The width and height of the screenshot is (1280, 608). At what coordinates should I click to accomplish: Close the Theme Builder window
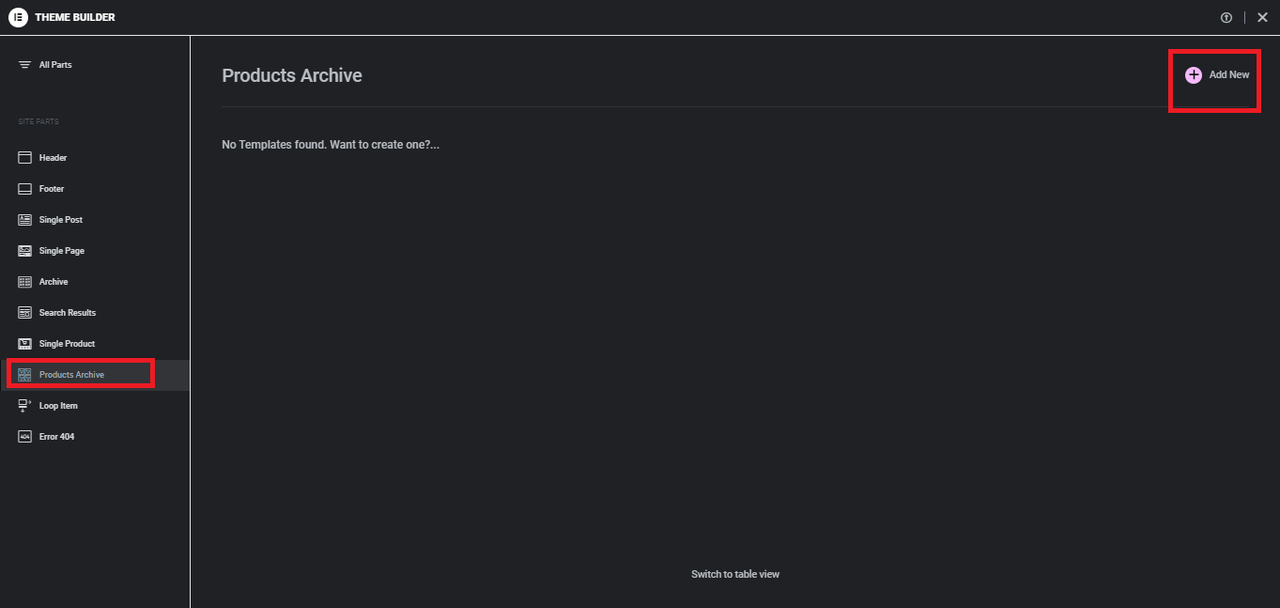click(1262, 17)
